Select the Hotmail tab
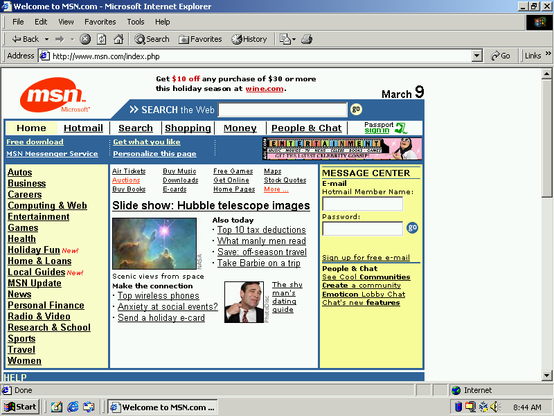Viewport: 554px width, 416px height. pos(83,128)
